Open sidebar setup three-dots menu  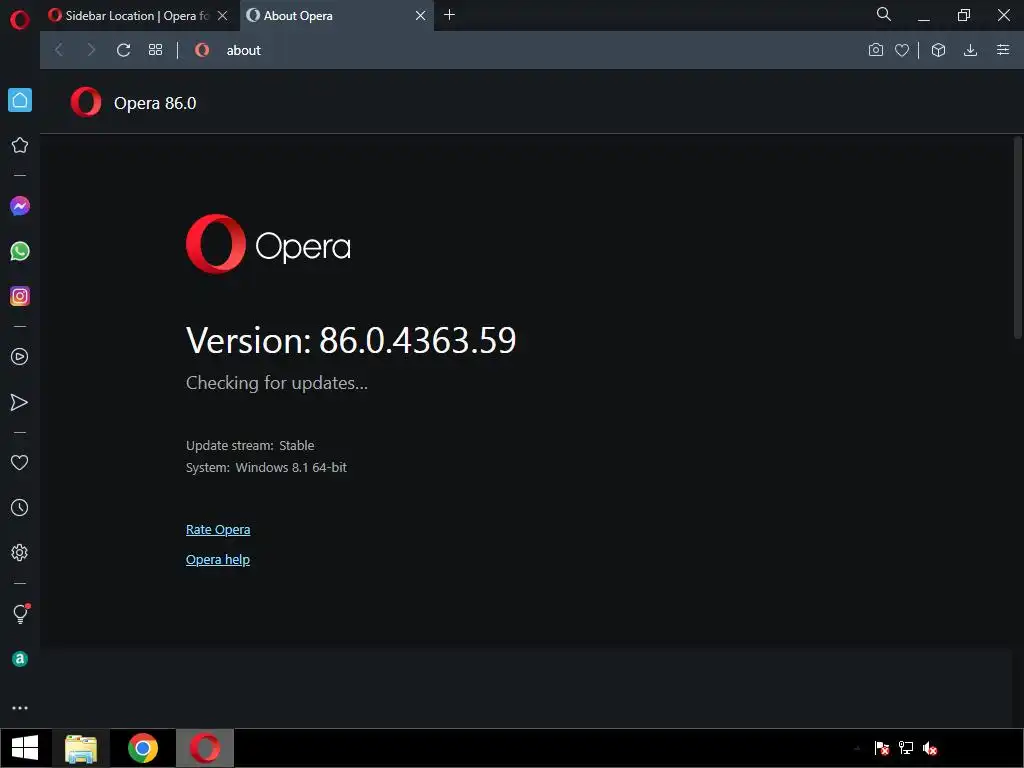pos(20,708)
